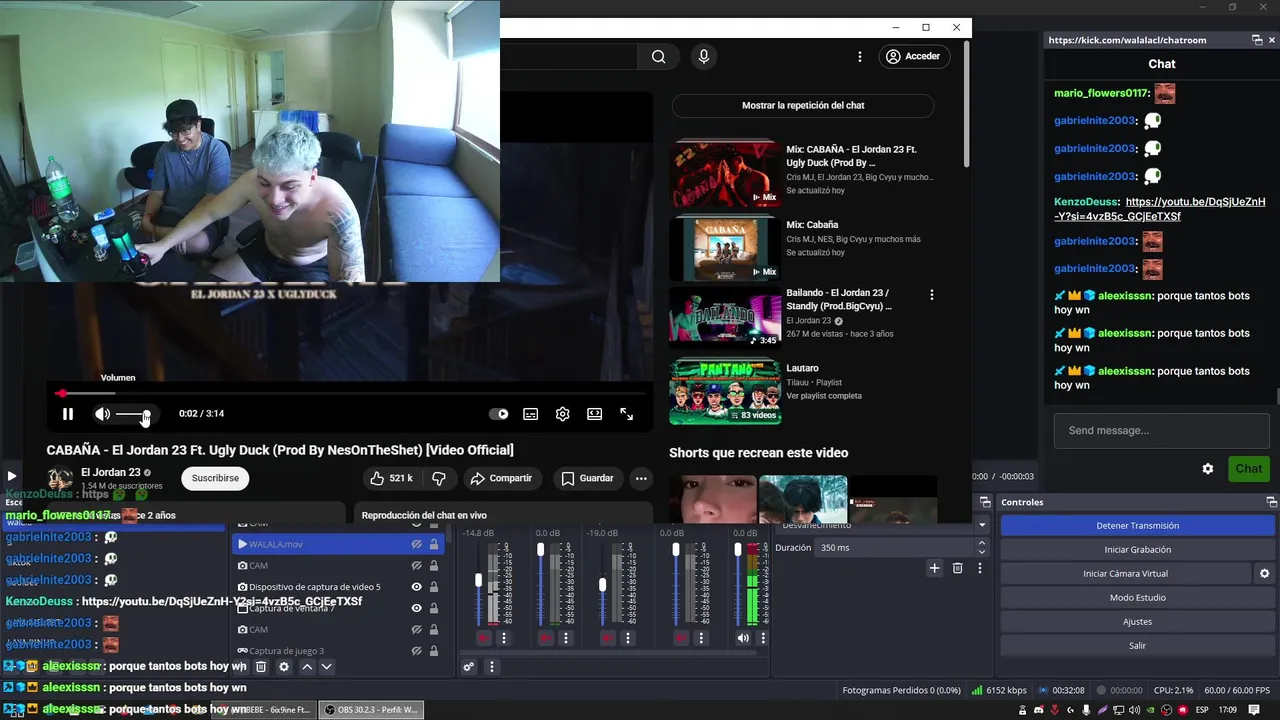
Task: Save video with the Guardar button
Action: pyautogui.click(x=587, y=478)
